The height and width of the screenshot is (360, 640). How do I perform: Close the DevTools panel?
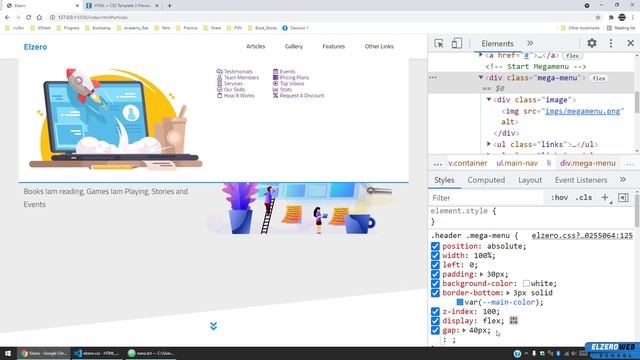pos(630,43)
